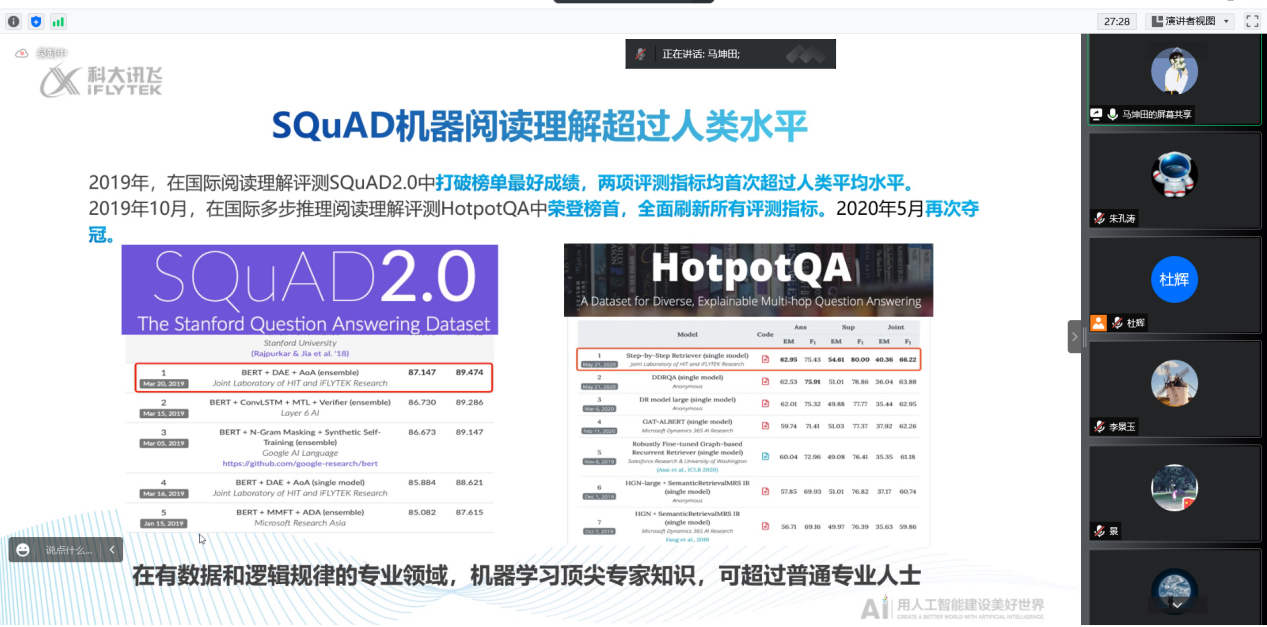
Task: Toggle 马坤田's microphone mute
Action: [1112, 112]
